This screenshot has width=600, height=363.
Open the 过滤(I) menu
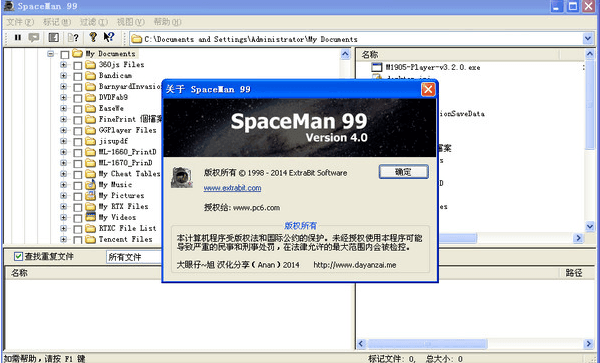pos(94,22)
